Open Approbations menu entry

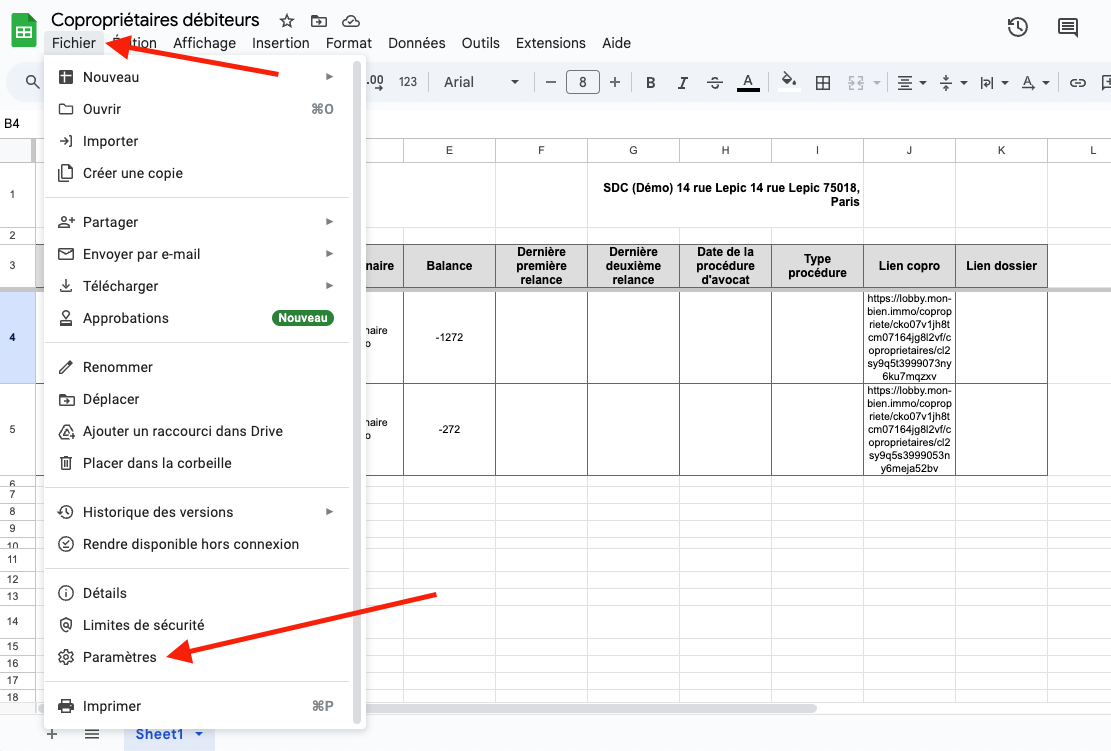click(x=198, y=318)
